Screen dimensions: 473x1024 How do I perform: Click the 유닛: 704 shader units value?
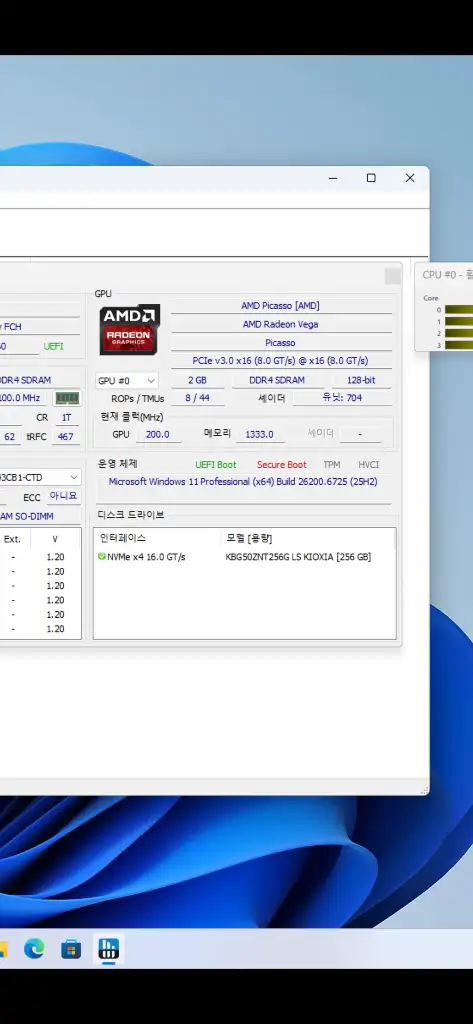(342, 398)
